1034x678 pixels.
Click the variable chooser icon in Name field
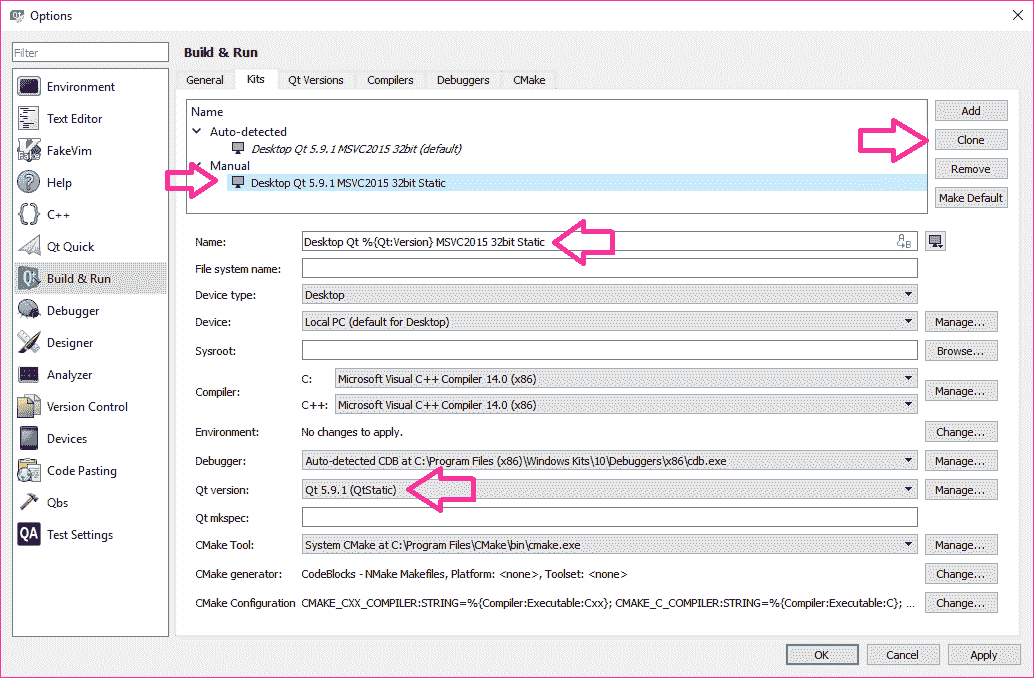click(904, 241)
